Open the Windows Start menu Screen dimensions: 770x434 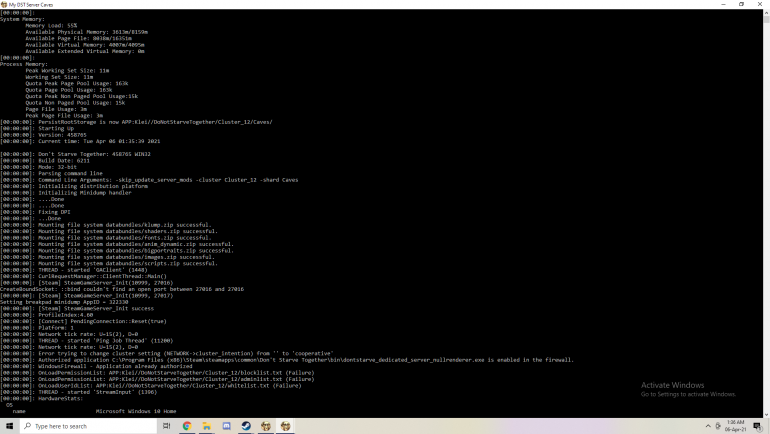click(x=9, y=426)
